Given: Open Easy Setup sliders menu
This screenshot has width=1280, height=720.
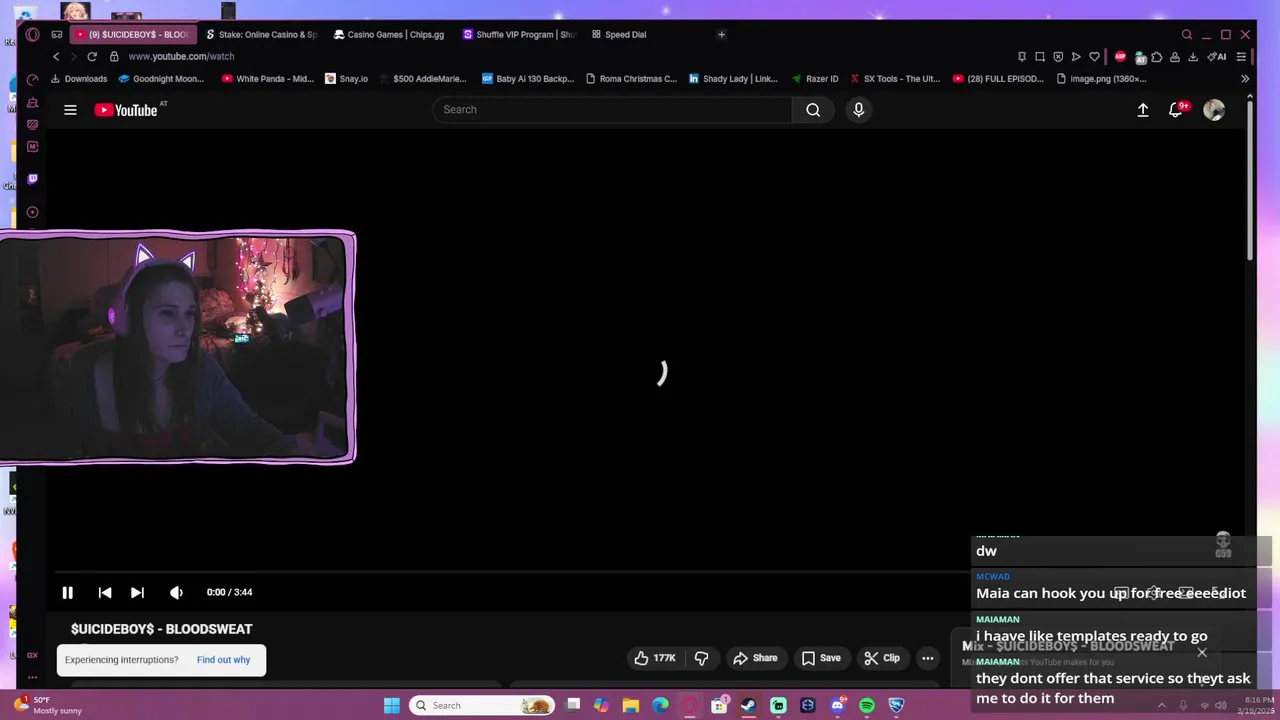Looking at the screenshot, I should coord(1241,57).
